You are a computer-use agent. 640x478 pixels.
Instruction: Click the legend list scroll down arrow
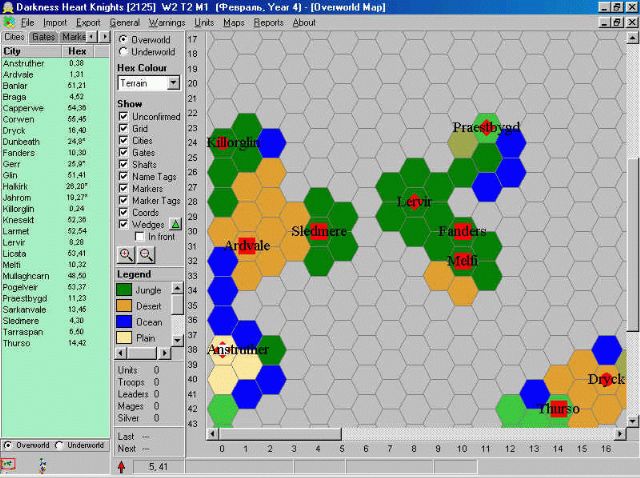click(x=177, y=340)
